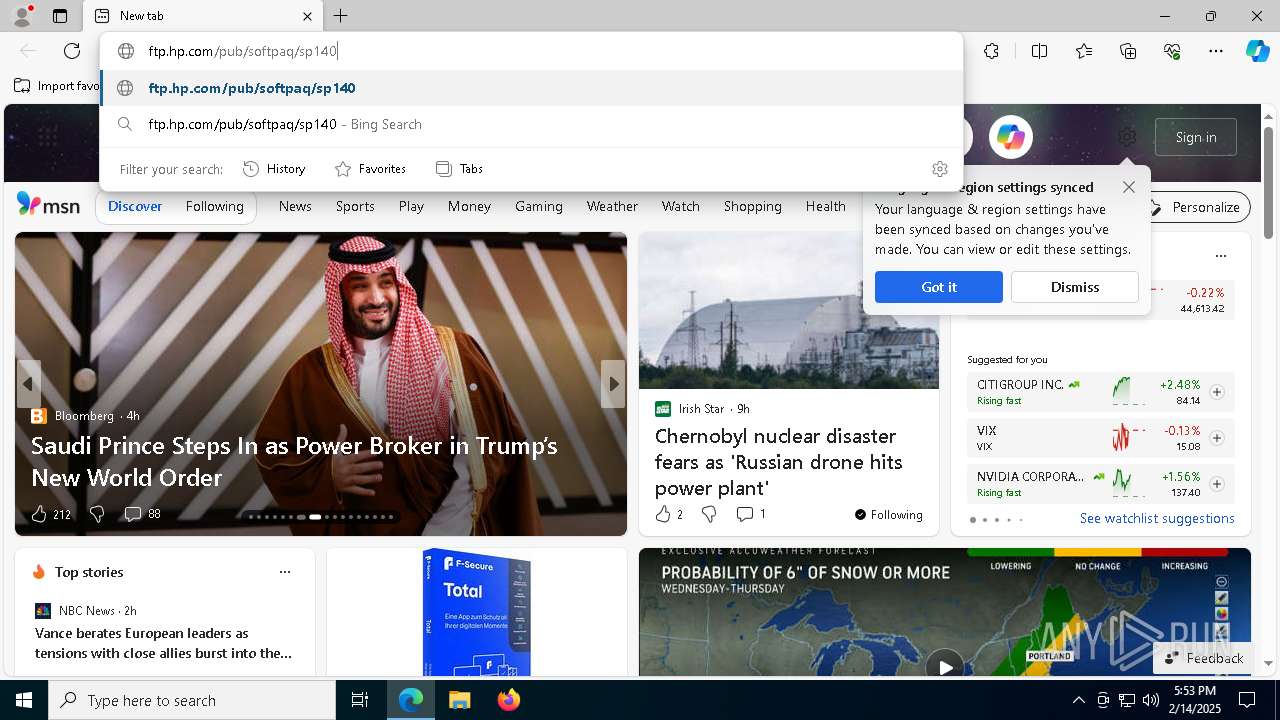The width and height of the screenshot is (1280, 720).
Task: Open Firefox from the taskbar
Action: coord(509,700)
